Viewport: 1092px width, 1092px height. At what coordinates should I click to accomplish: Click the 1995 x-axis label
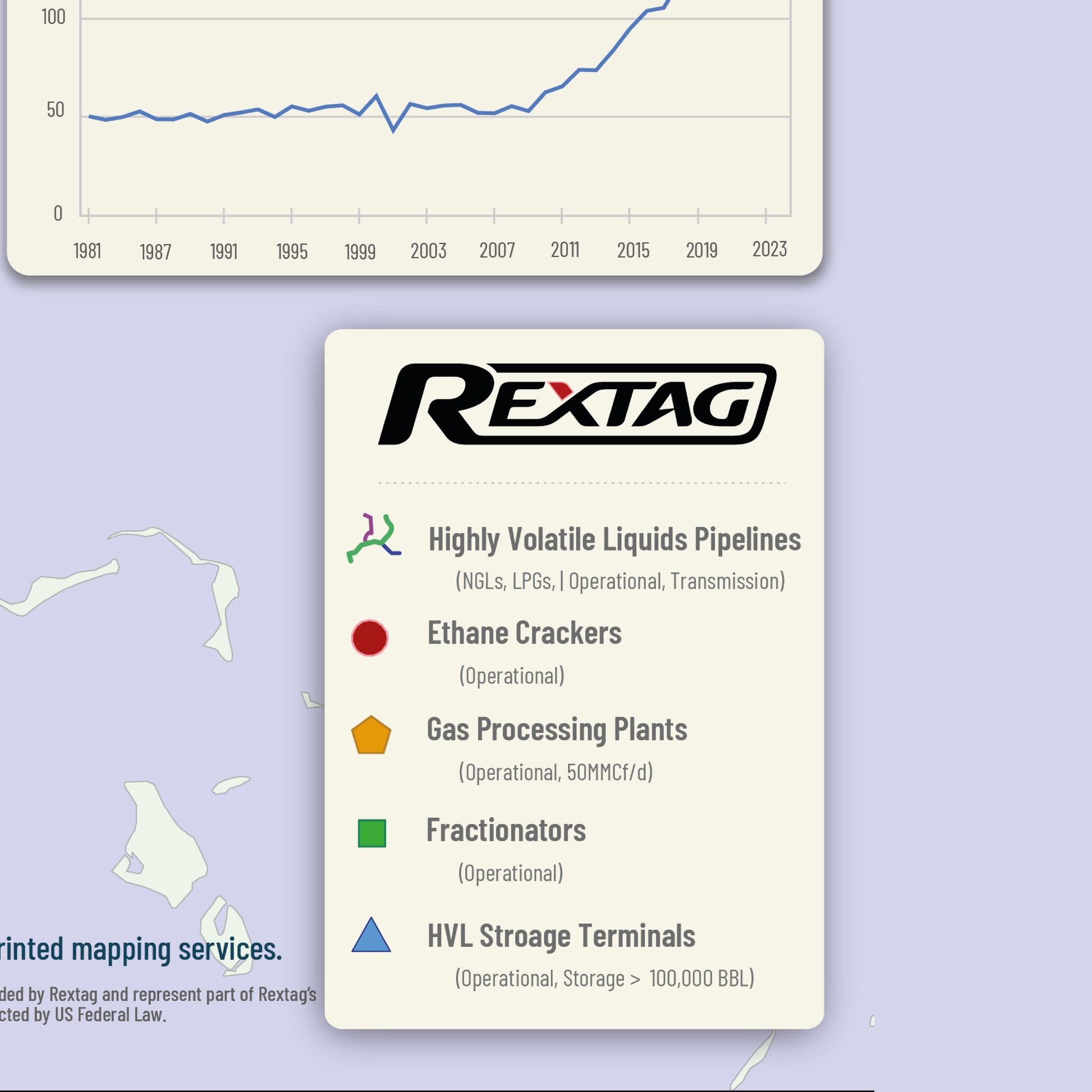tap(292, 251)
